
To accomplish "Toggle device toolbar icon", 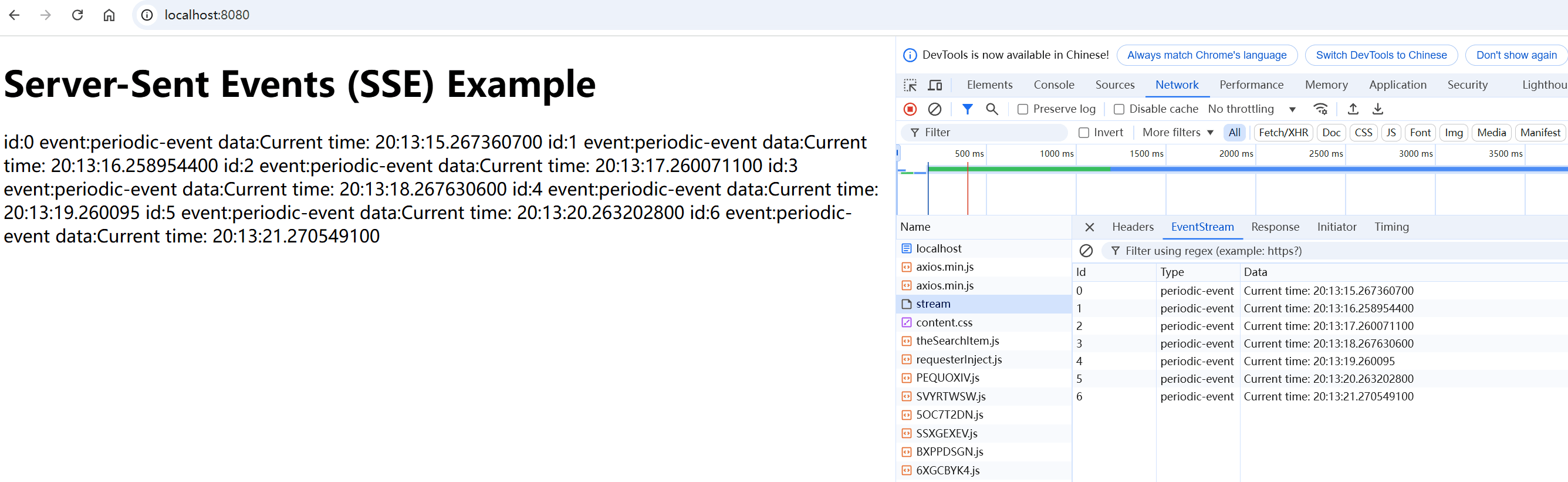I will click(935, 85).
